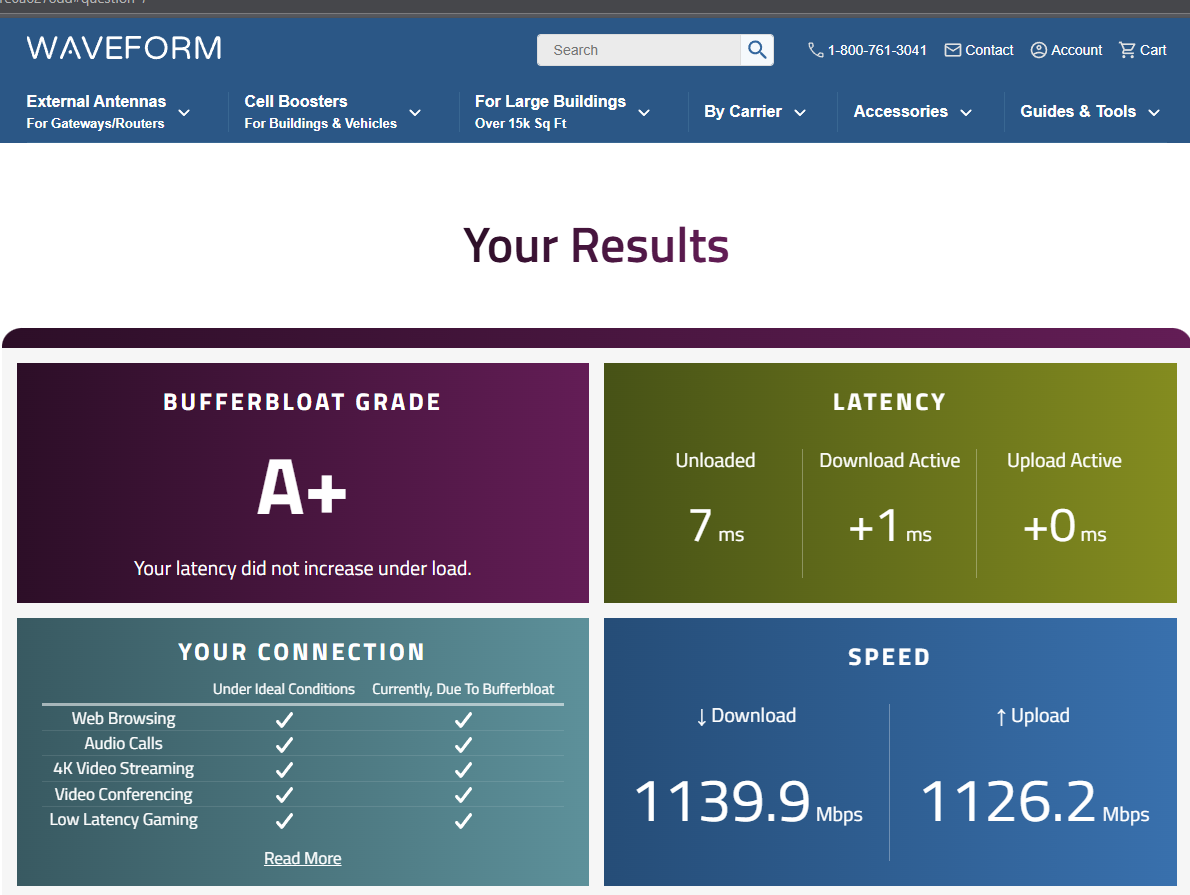Expand chevron next to By Carrier
Screen dimensions: 1190x895
coord(800,112)
